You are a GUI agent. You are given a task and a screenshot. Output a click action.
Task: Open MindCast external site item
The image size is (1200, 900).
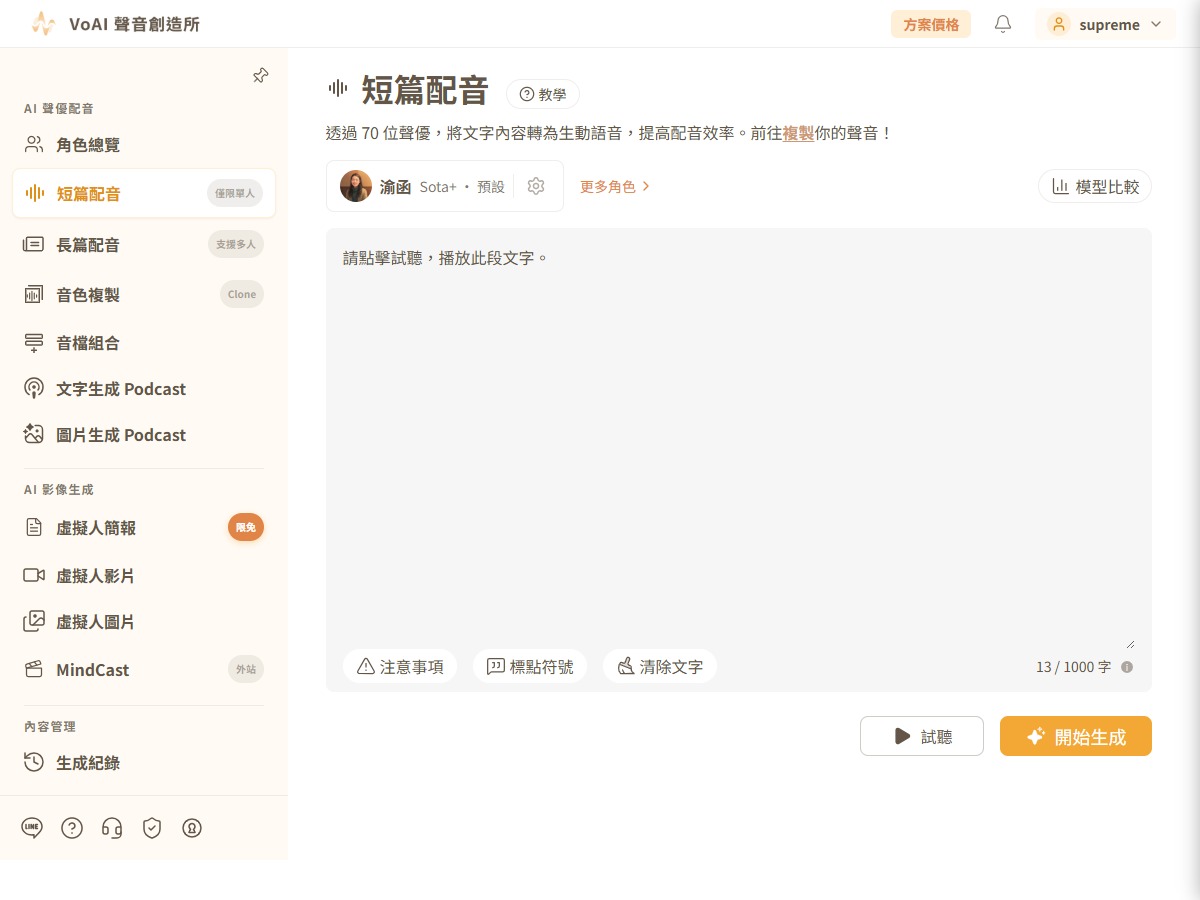tap(144, 670)
